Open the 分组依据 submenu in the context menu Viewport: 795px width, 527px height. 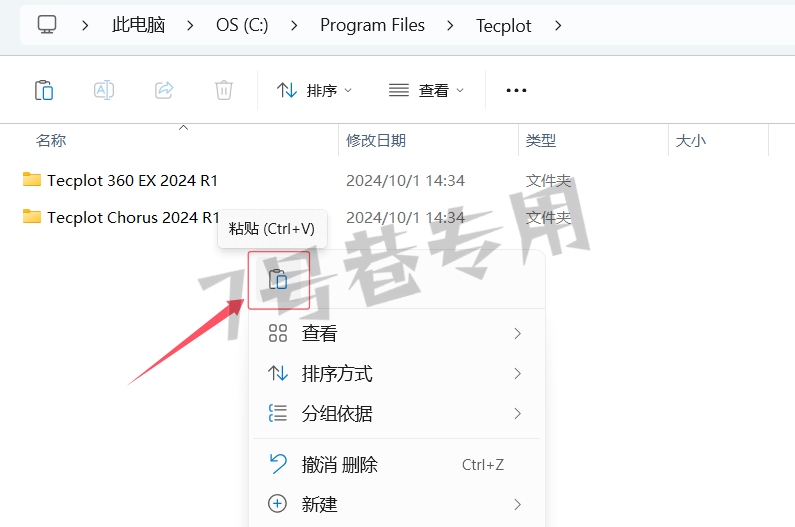point(396,413)
